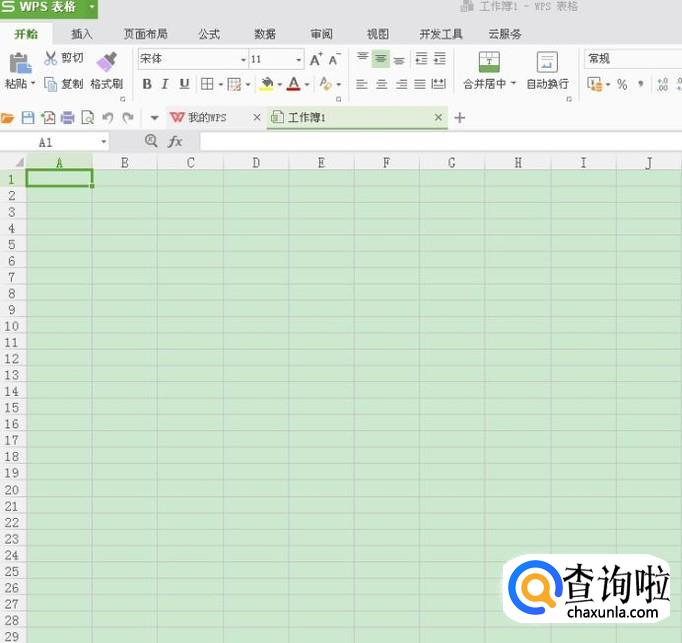Click the formula bar input field
The width and height of the screenshot is (682, 643).
[x=441, y=142]
